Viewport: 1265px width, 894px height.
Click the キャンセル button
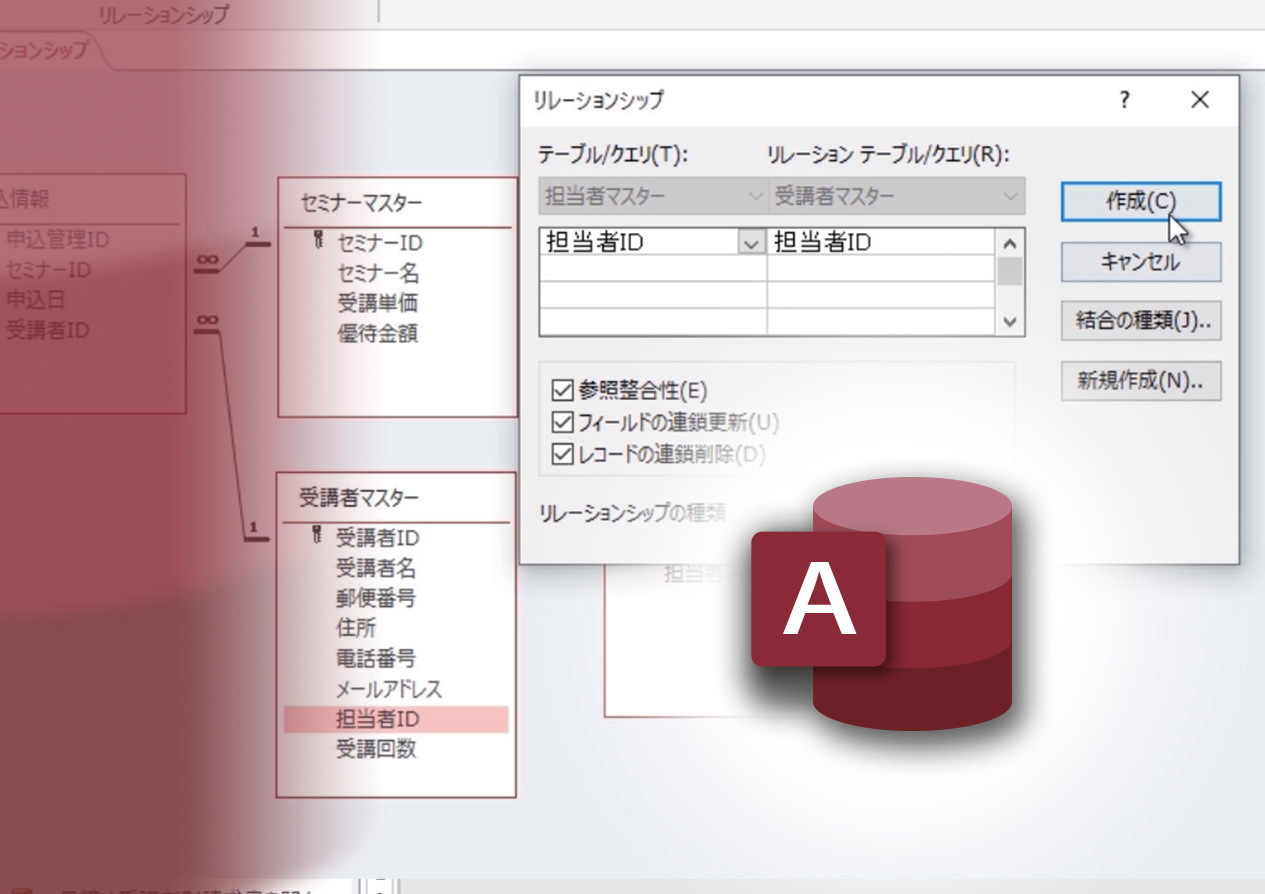point(1140,262)
